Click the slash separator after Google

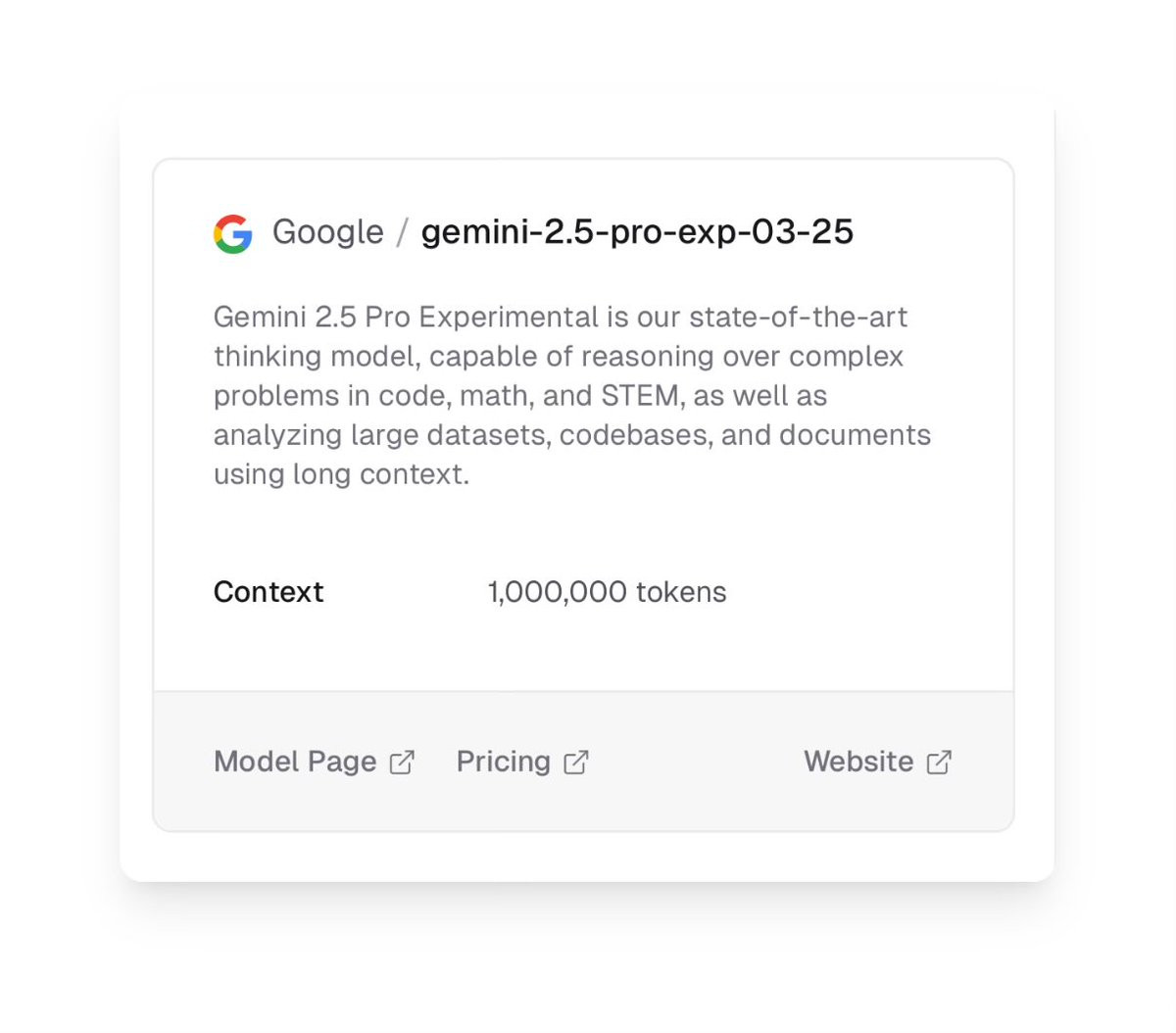point(402,233)
